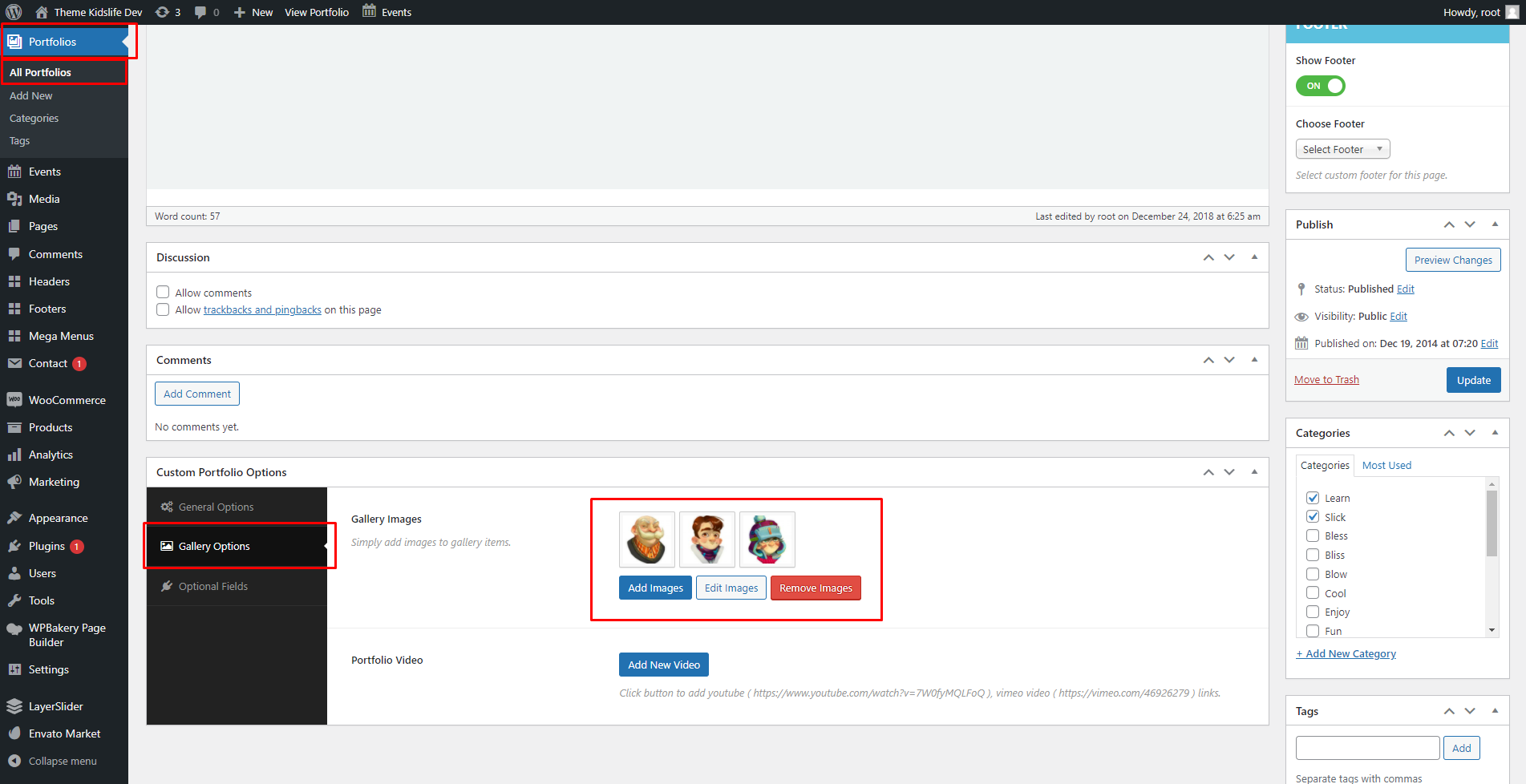
Task: Open the Headers grid icon
Action: 14,281
